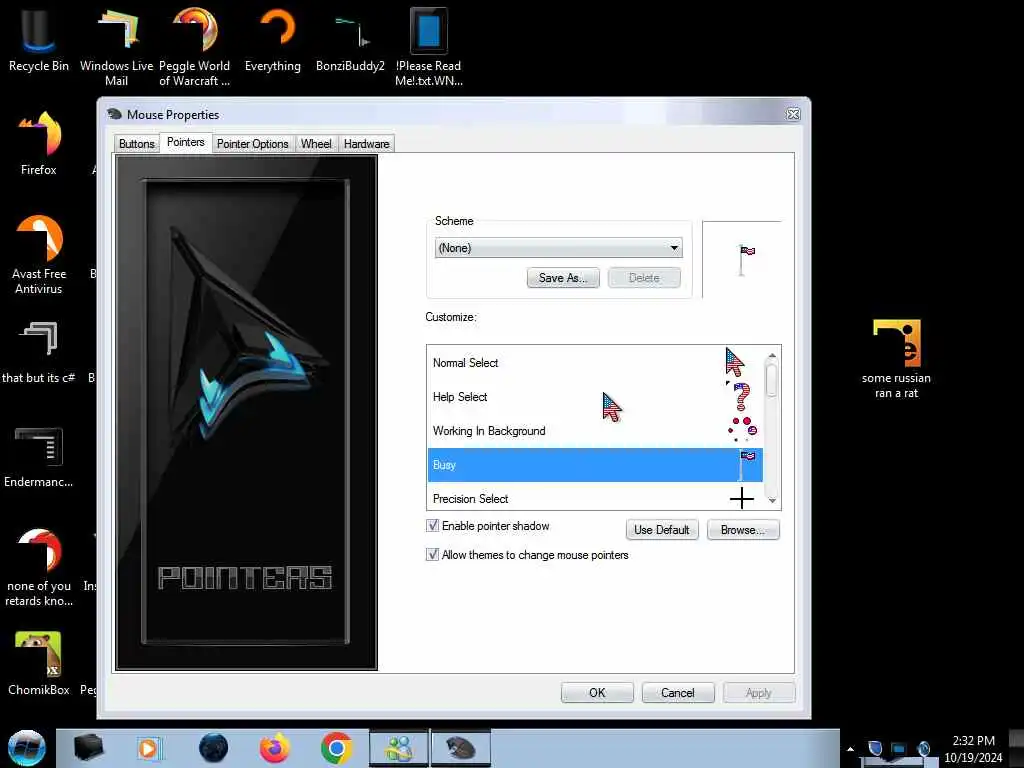This screenshot has width=1024, height=768.
Task: Click the Use Default button
Action: (662, 530)
